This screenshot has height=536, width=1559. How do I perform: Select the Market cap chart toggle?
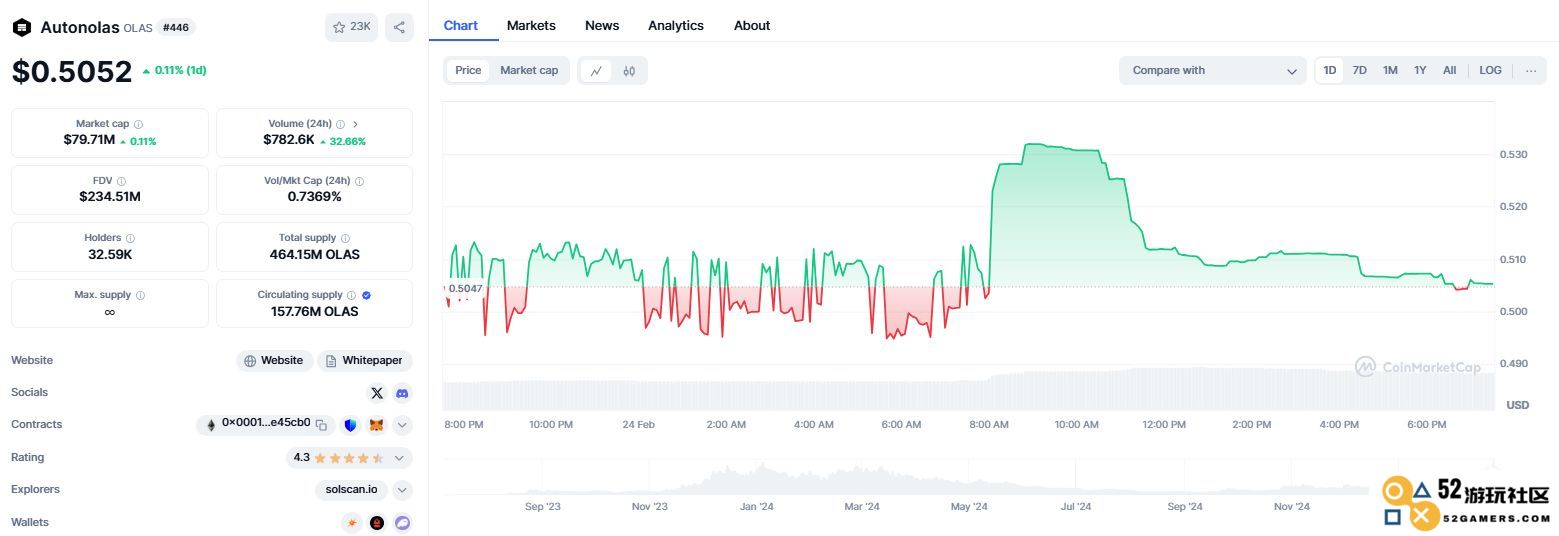tap(529, 70)
